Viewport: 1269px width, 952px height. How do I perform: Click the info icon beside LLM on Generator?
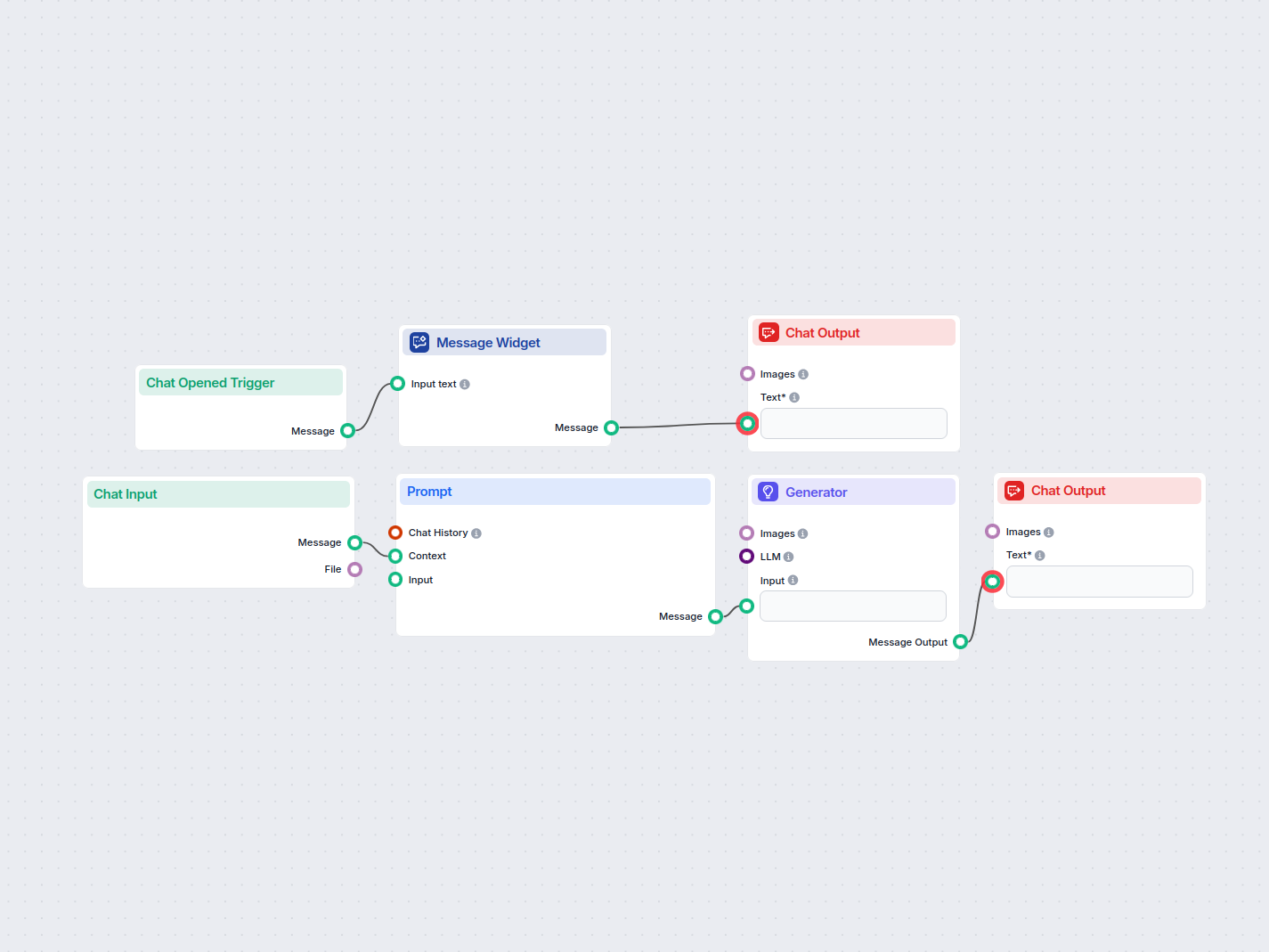coord(789,556)
